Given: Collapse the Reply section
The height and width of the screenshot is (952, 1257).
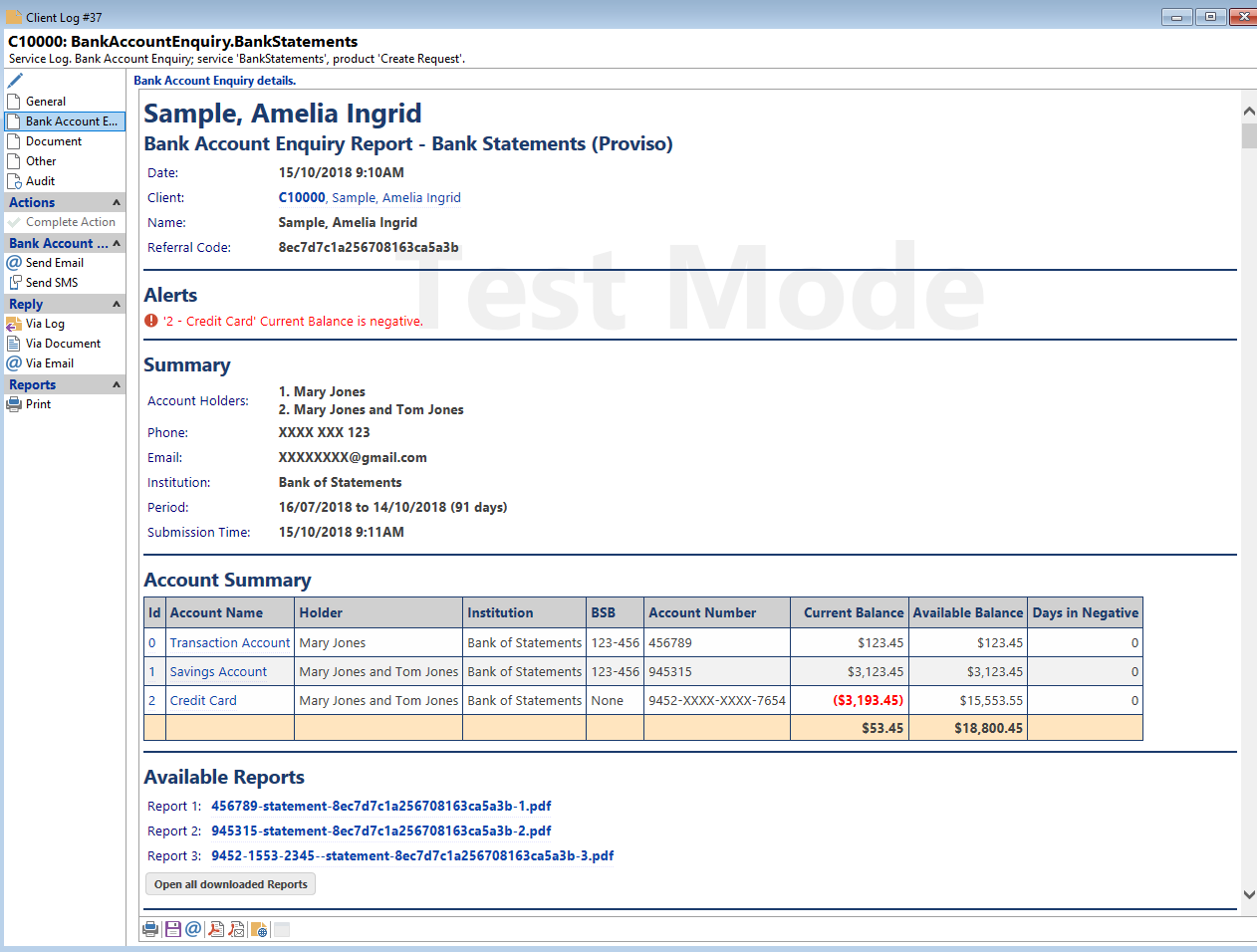Looking at the screenshot, I should (x=117, y=304).
